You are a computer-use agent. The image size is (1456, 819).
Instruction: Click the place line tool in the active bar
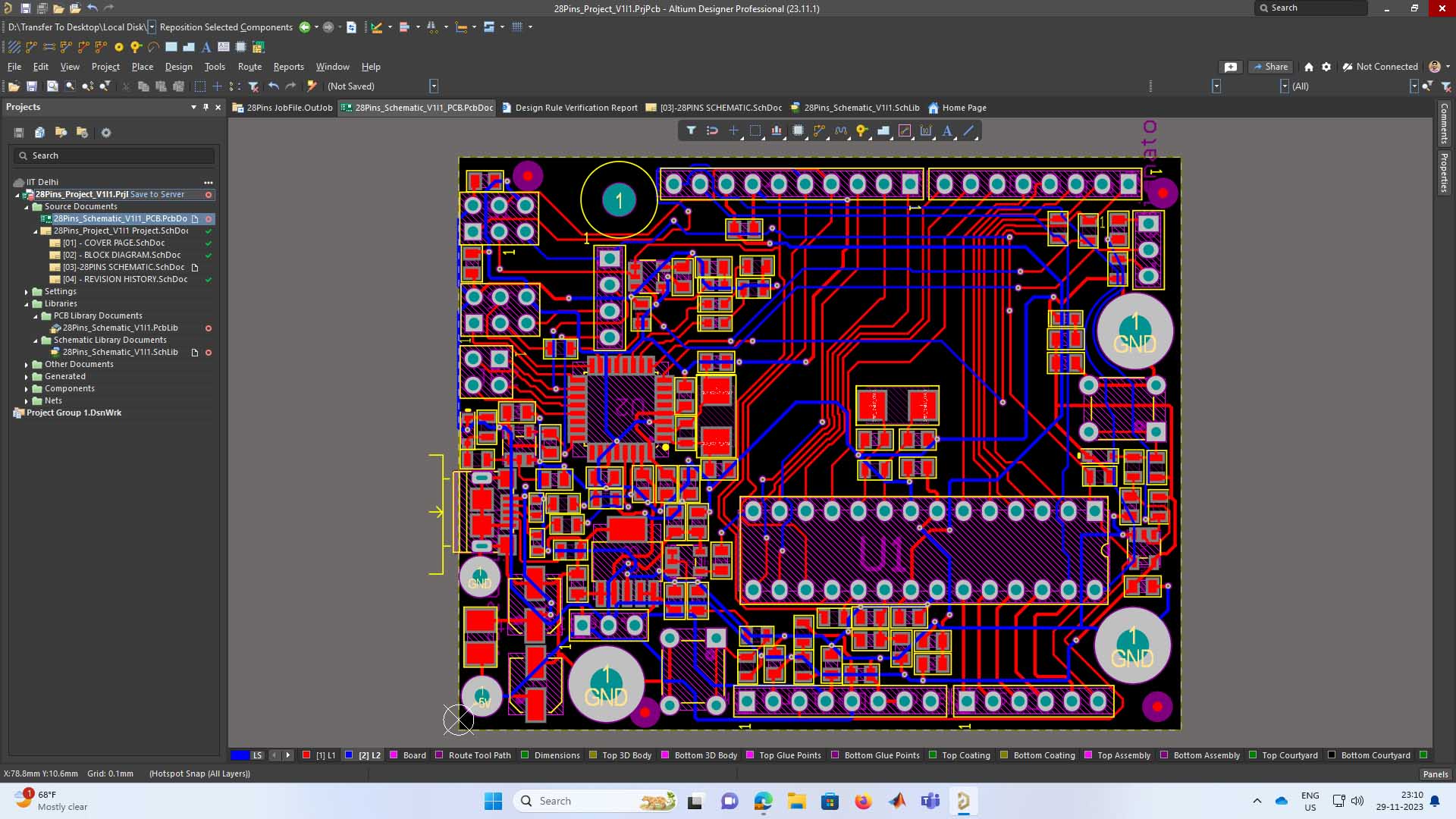point(968,130)
